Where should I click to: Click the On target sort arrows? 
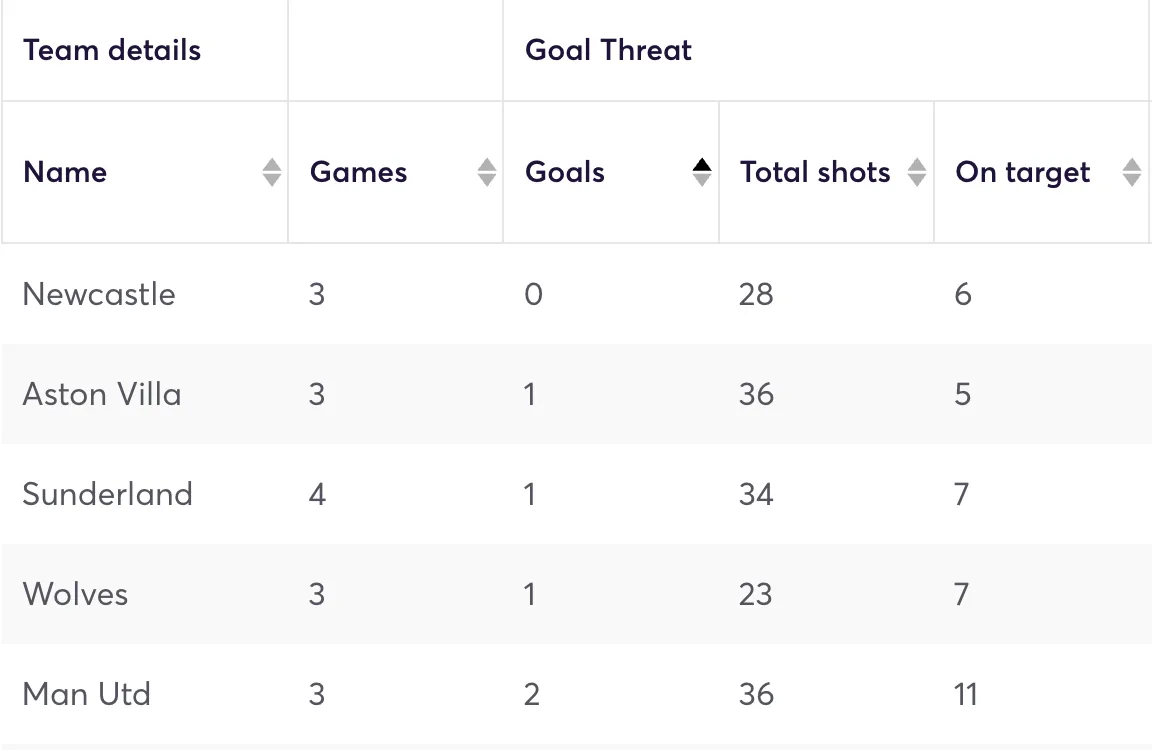tap(1132, 172)
